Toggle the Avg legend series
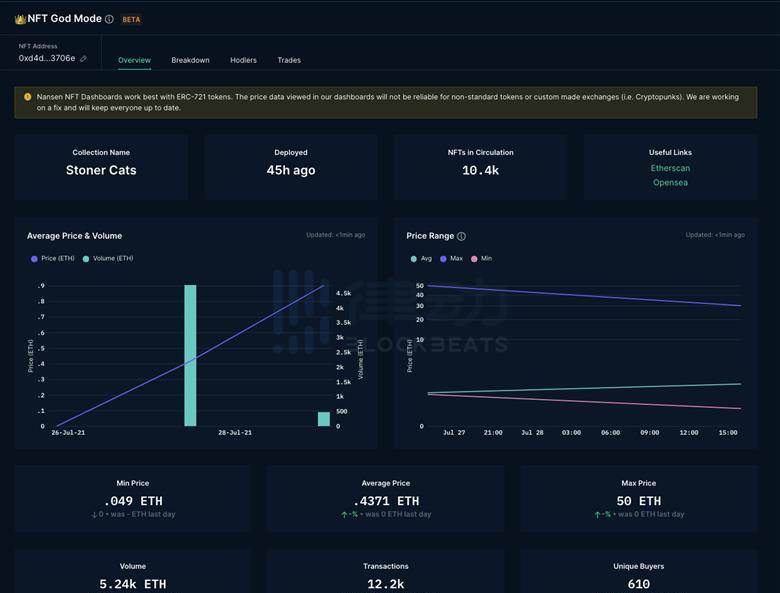 tap(421, 259)
